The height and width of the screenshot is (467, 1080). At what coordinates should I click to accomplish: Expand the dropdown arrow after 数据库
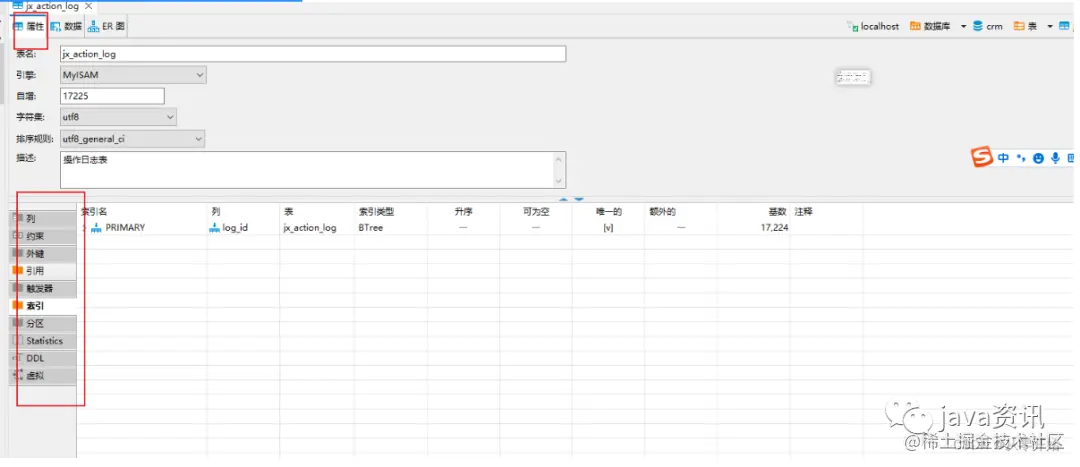pyautogui.click(x=964, y=26)
